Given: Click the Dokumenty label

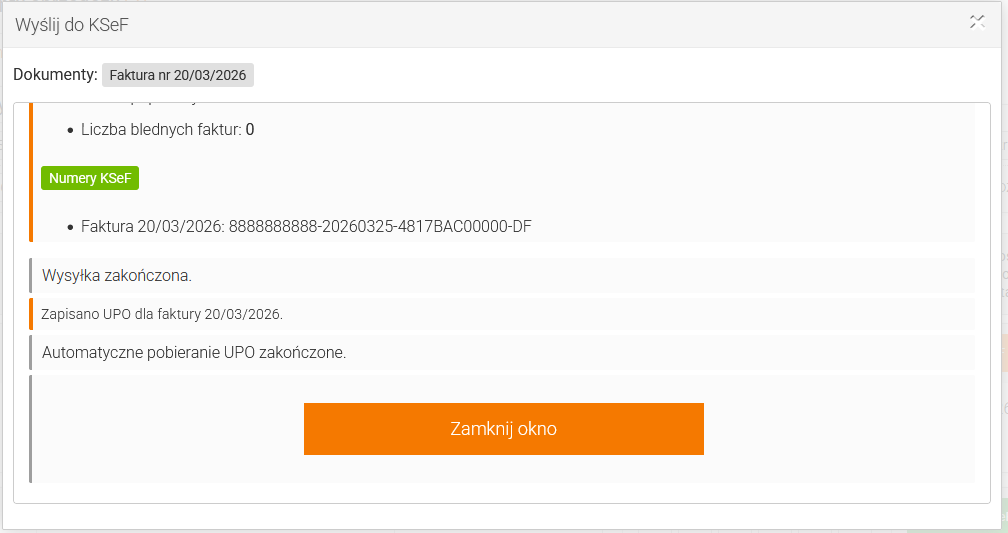Looking at the screenshot, I should [55, 75].
